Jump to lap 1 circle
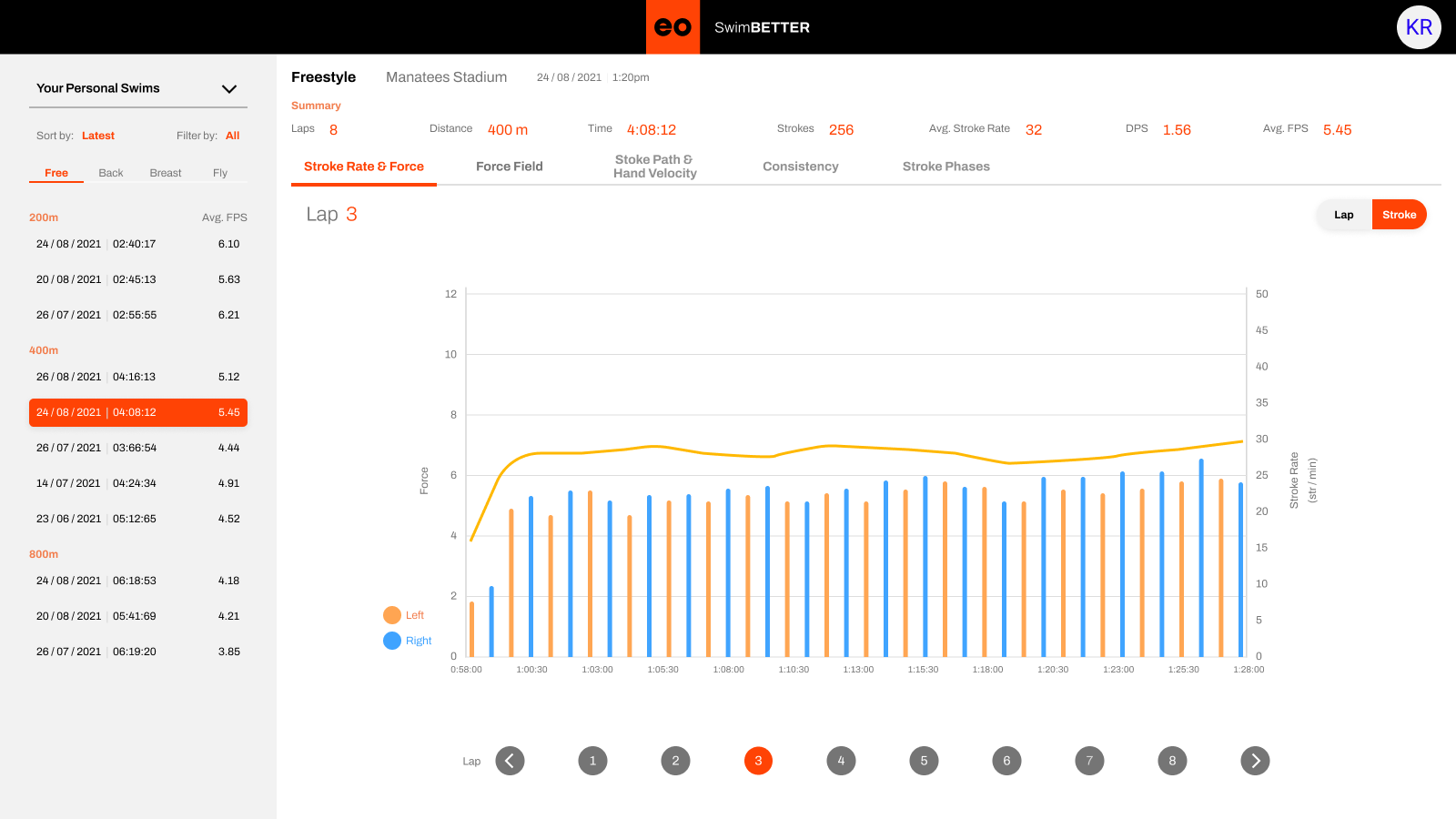1456x819 pixels. click(x=592, y=761)
